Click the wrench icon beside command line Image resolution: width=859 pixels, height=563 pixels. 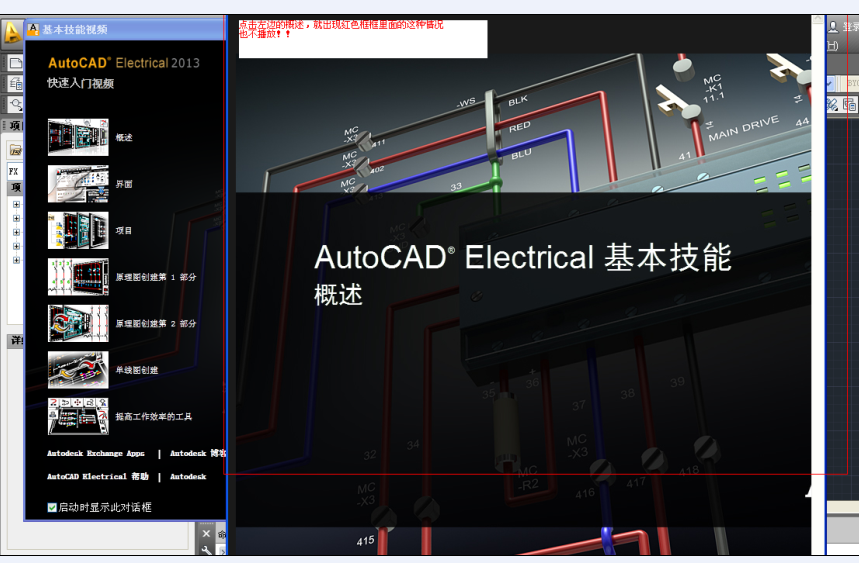(207, 550)
